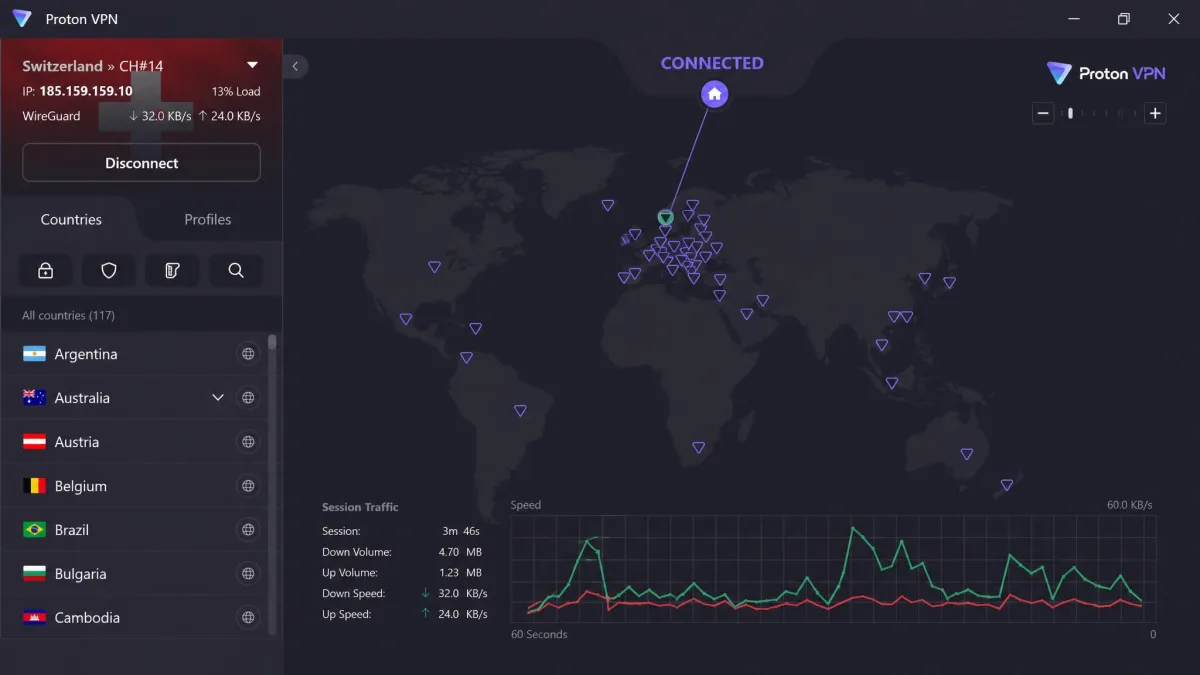Screen dimensions: 1200x675
Task: Click the Brazil flag icon
Action: pyautogui.click(x=35, y=530)
